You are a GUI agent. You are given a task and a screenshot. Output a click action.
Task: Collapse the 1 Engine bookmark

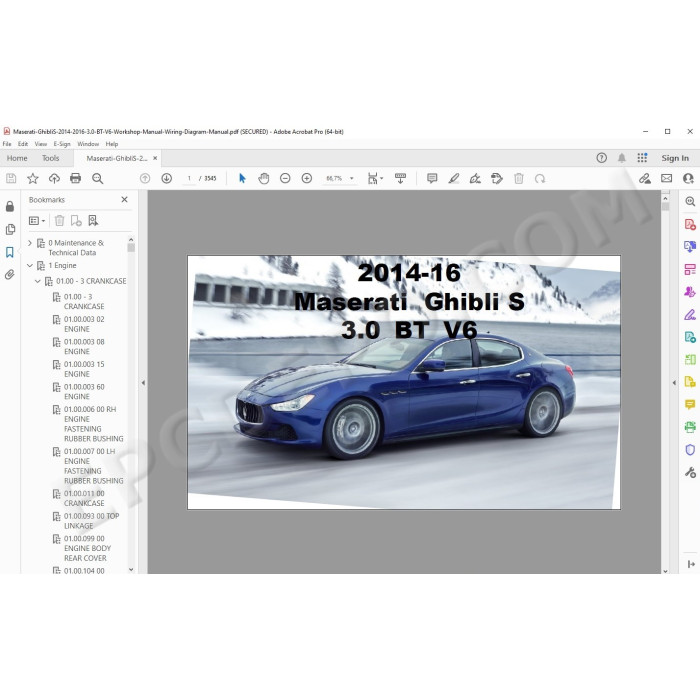tap(30, 265)
